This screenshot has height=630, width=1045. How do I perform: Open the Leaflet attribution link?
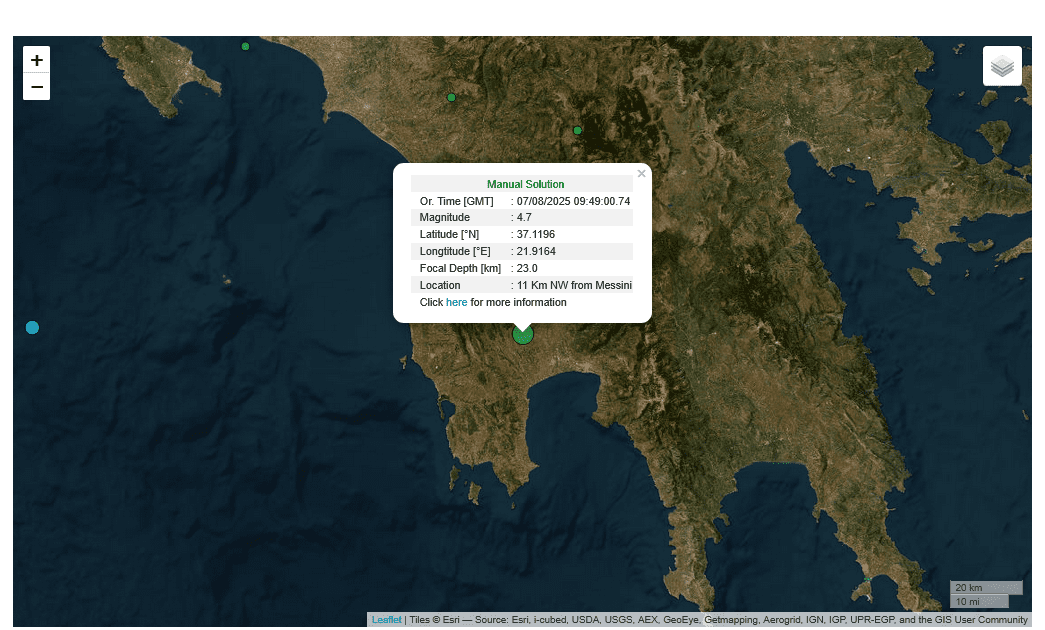coord(386,620)
